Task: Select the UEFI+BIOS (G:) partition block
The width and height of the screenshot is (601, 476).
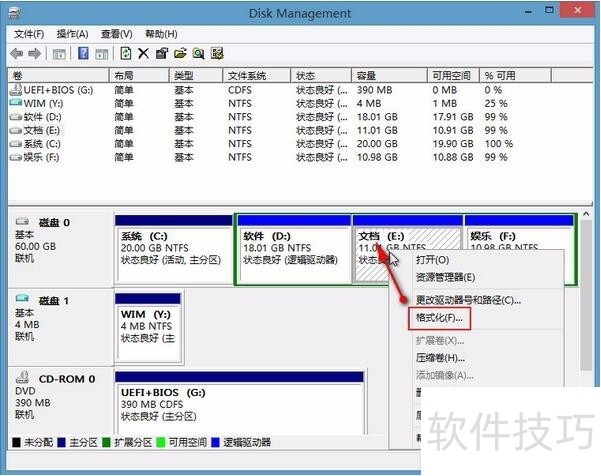Action: point(239,403)
